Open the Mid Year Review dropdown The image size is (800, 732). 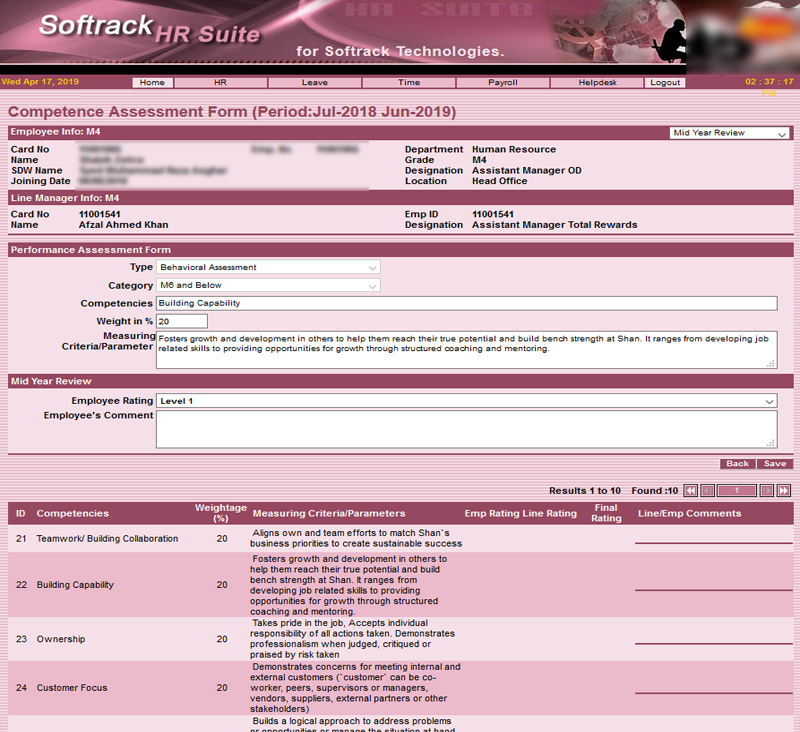[729, 133]
